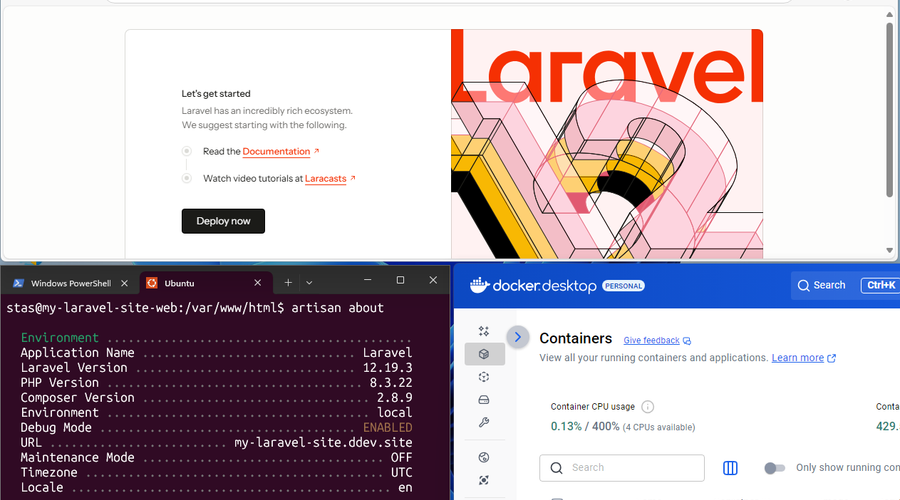The image size is (900, 500).
Task: Click the browser scrollbar up arrow
Action: 890,13
